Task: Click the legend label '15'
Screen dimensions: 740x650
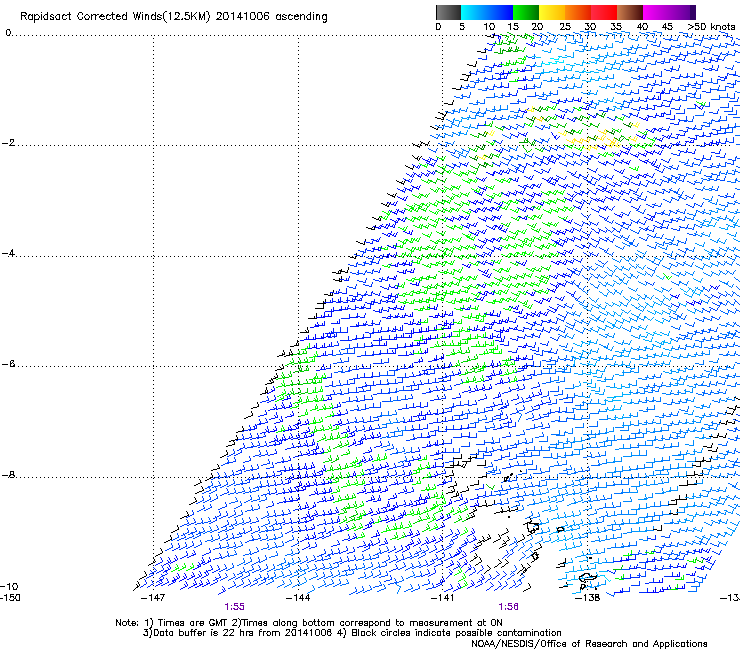Action: tap(513, 27)
